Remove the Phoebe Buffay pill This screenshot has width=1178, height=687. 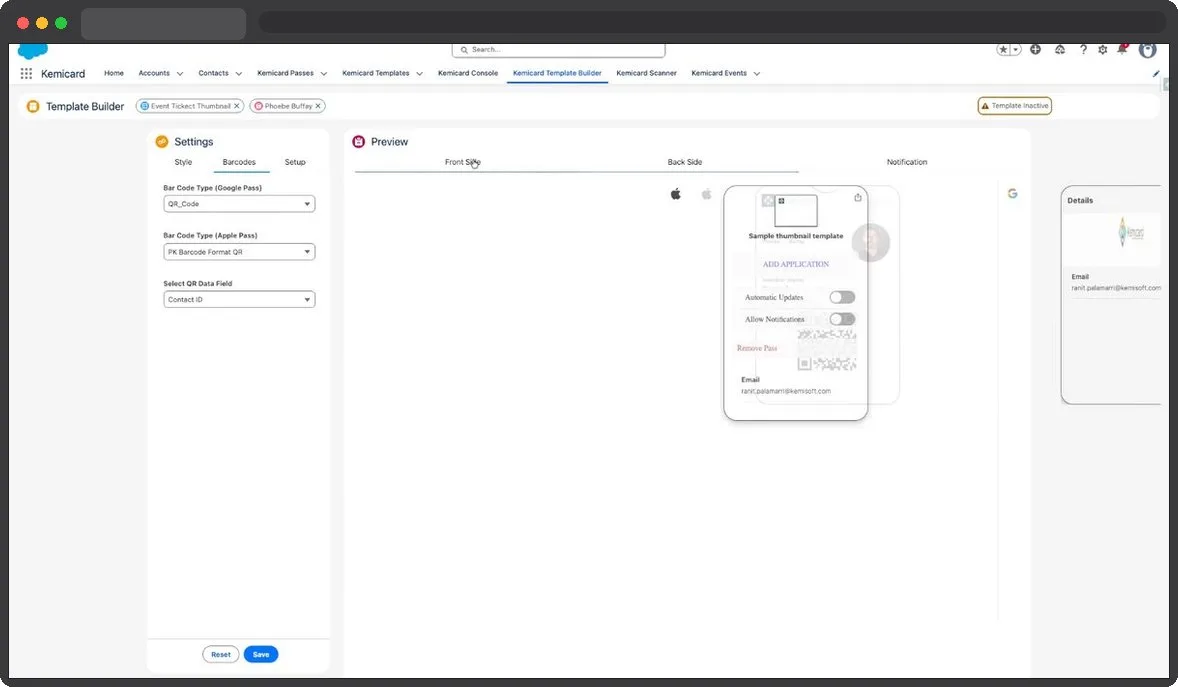pos(318,106)
